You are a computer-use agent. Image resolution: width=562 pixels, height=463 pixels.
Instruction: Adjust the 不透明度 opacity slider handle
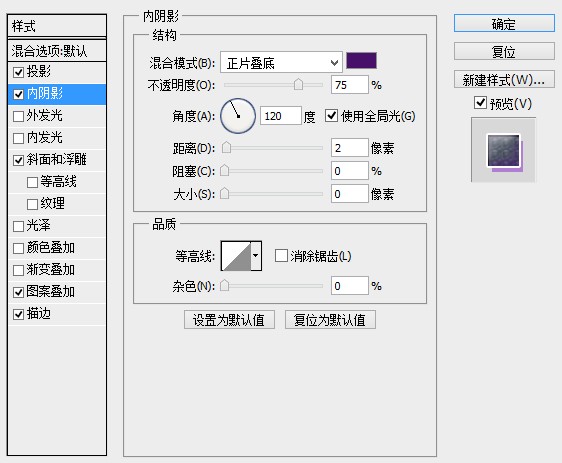298,85
